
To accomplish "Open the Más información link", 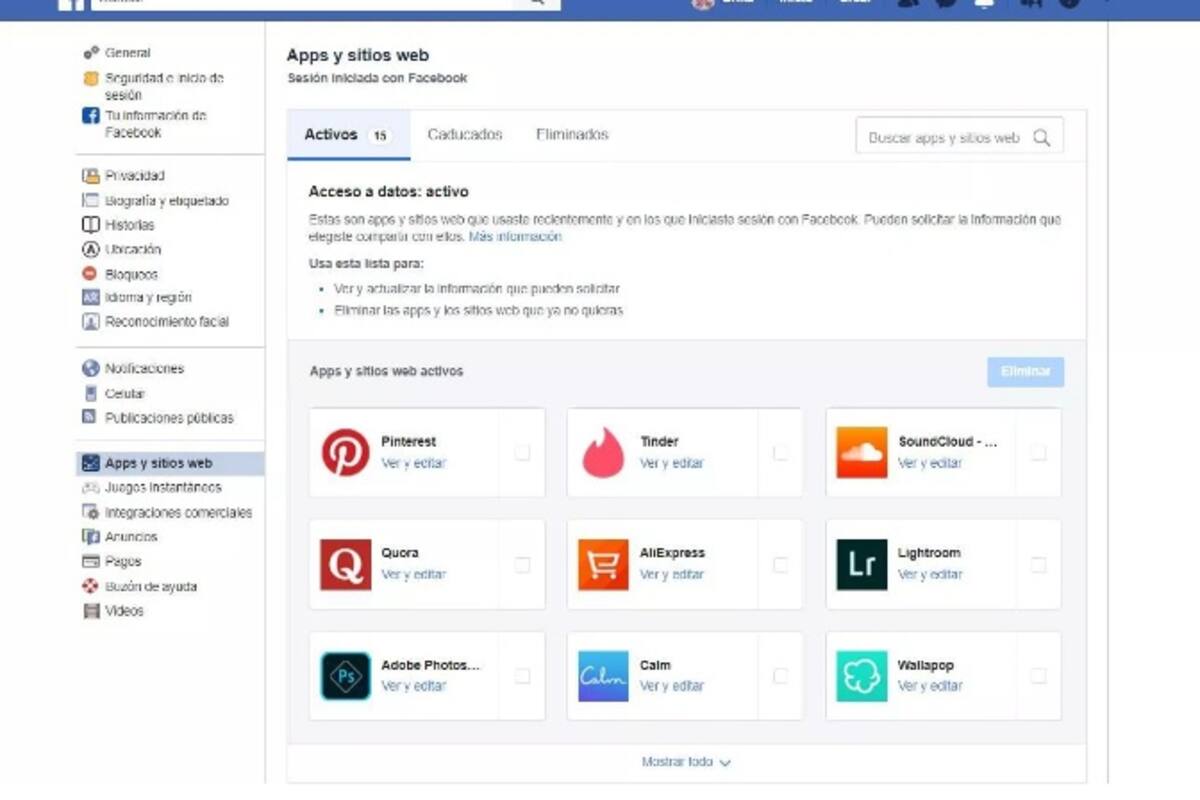I will pos(515,238).
